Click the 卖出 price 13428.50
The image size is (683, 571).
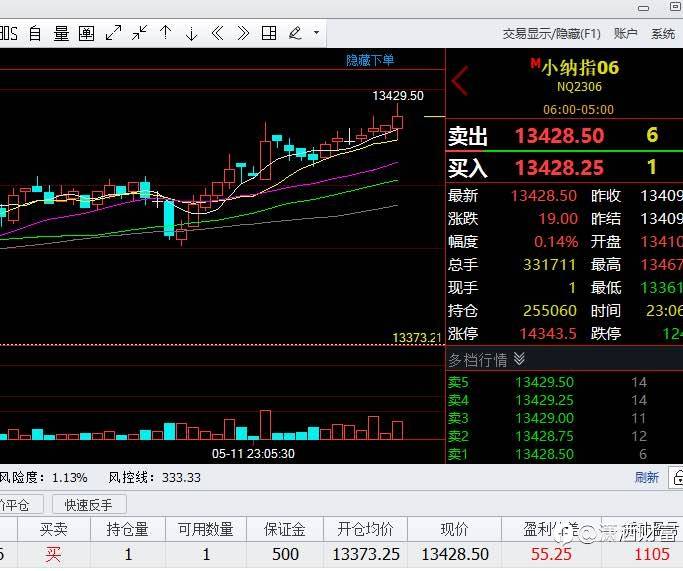tap(559, 136)
